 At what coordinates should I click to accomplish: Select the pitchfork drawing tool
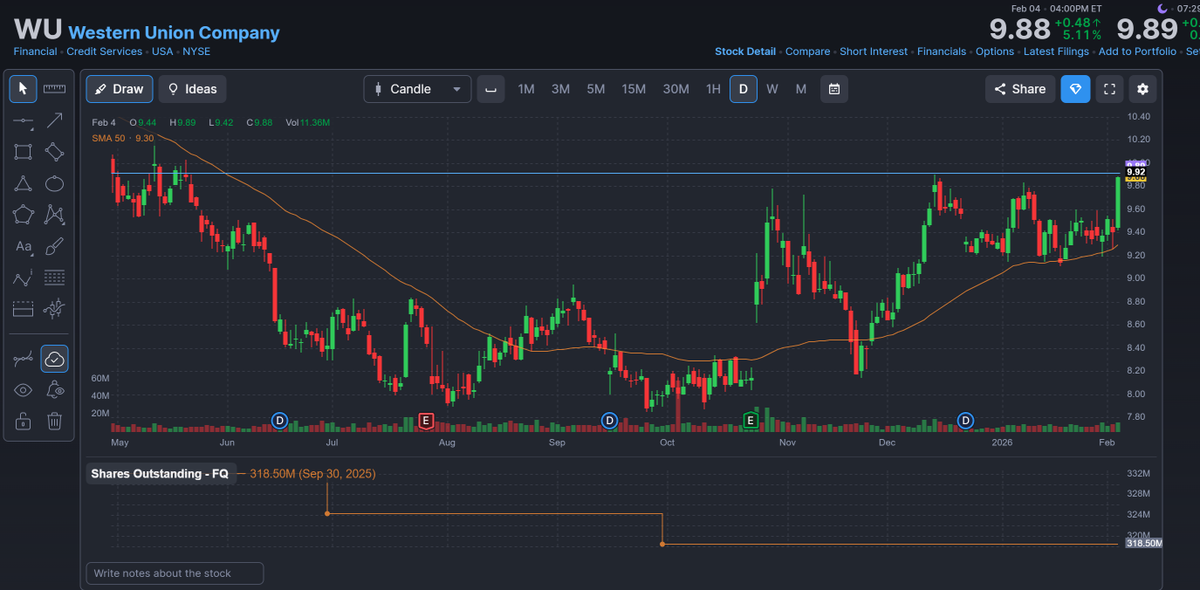55,308
